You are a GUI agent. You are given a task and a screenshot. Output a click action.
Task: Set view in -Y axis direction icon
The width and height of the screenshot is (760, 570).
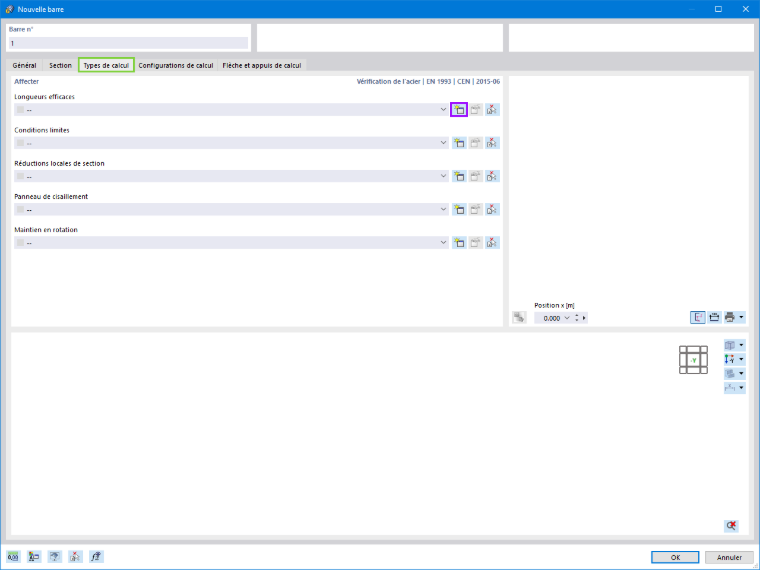coord(730,359)
